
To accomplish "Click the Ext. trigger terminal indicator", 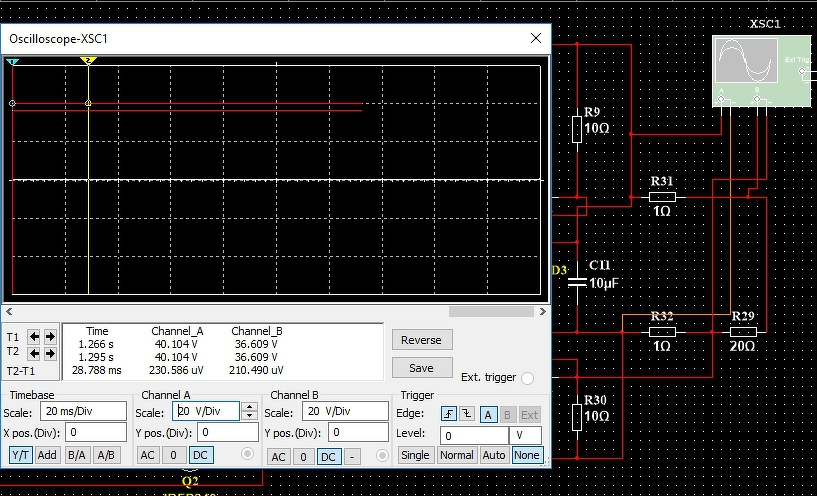I will click(x=527, y=378).
